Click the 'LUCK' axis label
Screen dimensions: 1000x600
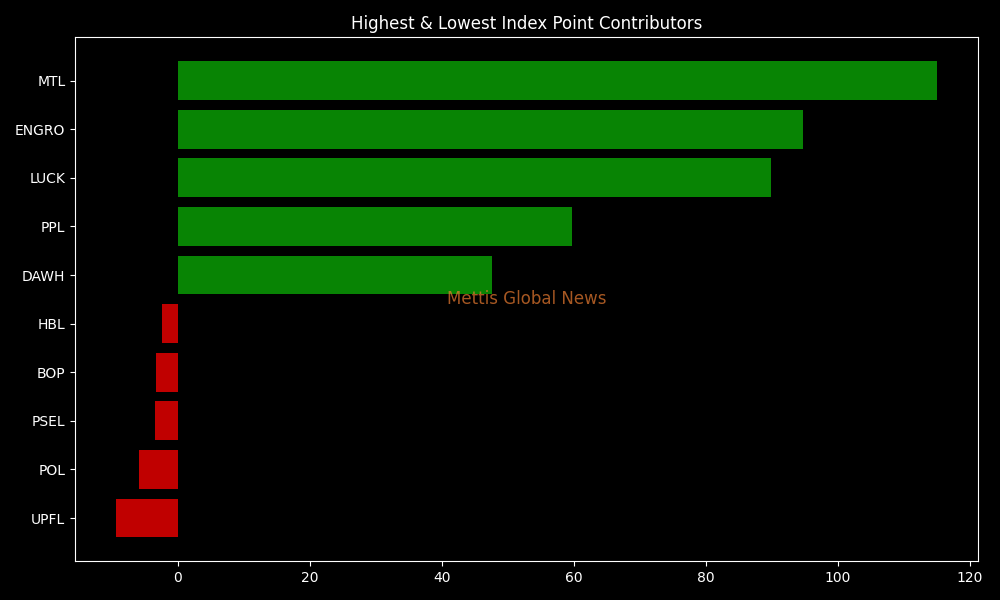pyautogui.click(x=47, y=179)
